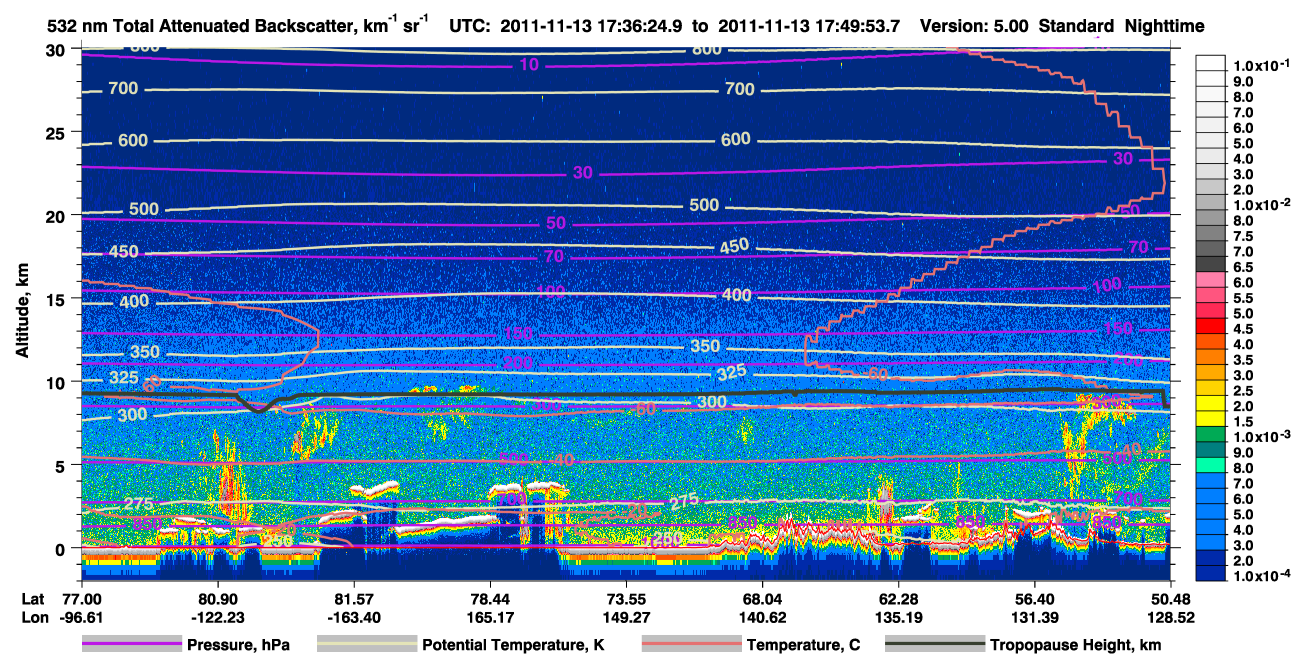The height and width of the screenshot is (667, 1300).
Task: Click the altitude axis tick label 20
Action: pos(57,215)
